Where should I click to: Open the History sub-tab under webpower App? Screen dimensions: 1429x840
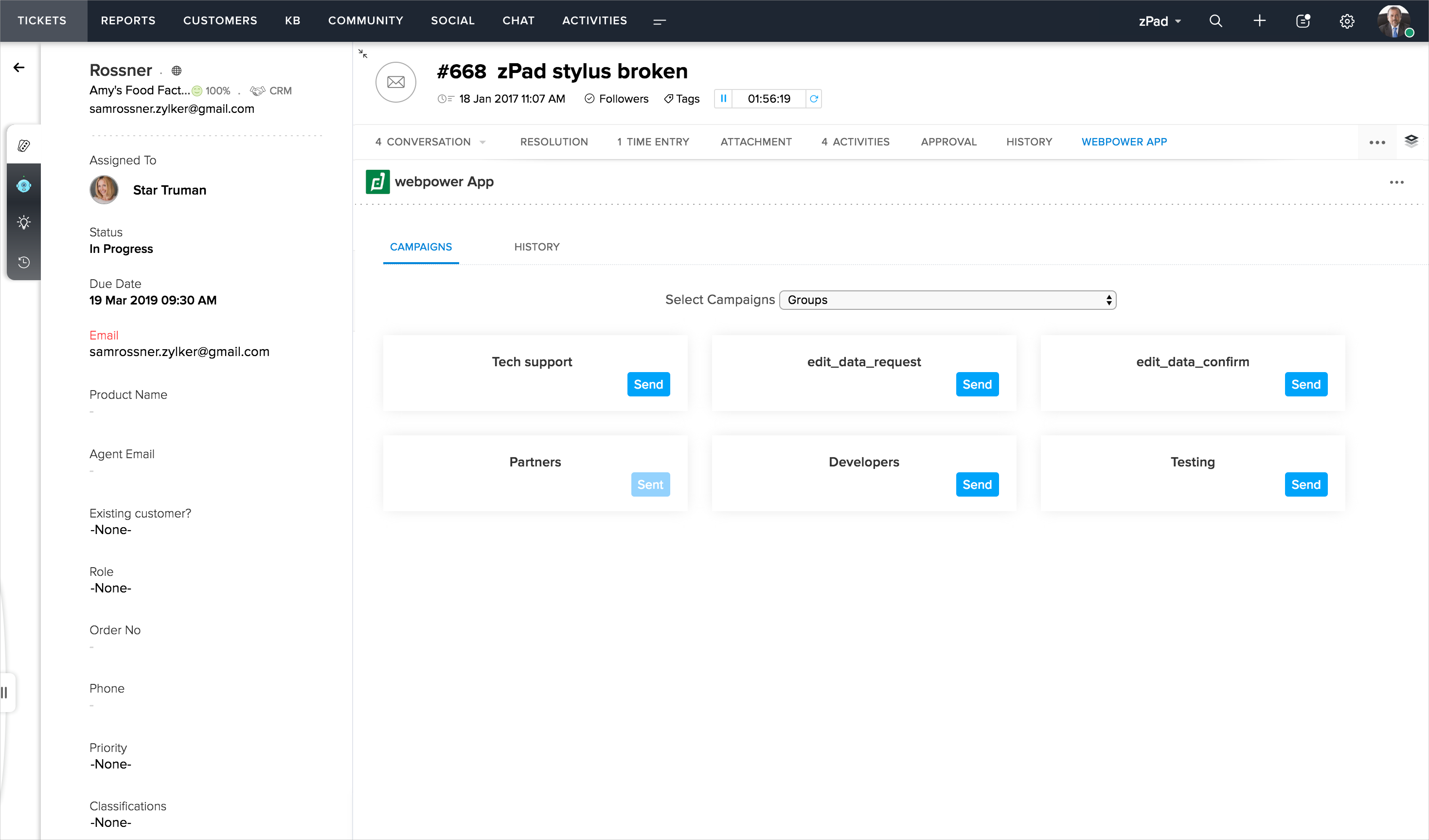coord(536,247)
